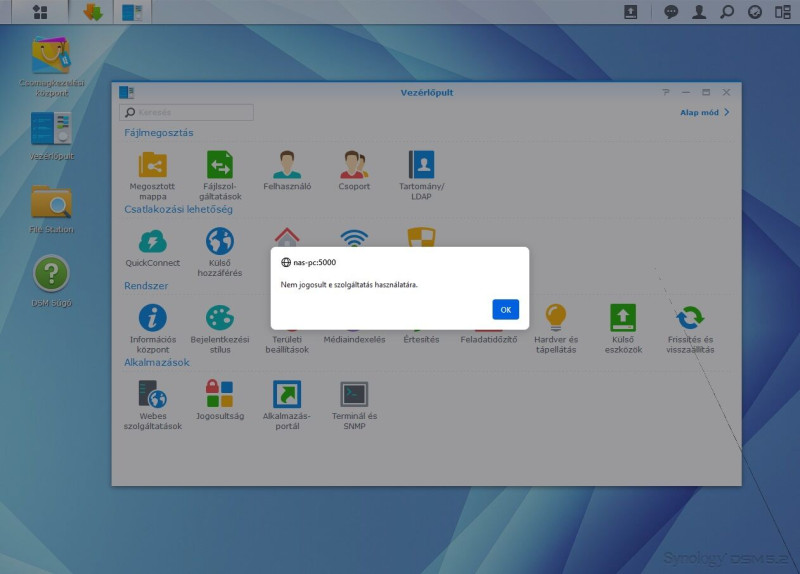800x574 pixels.
Task: Open the main menu grid button
Action: point(40,12)
